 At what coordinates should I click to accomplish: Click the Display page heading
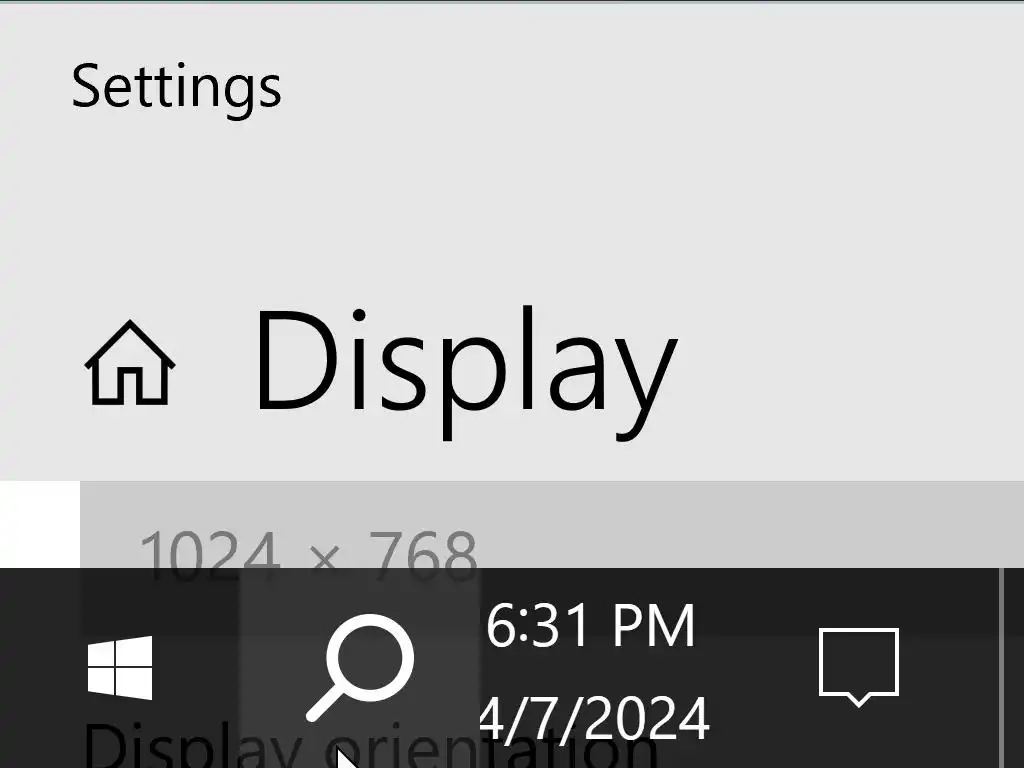coord(466,372)
